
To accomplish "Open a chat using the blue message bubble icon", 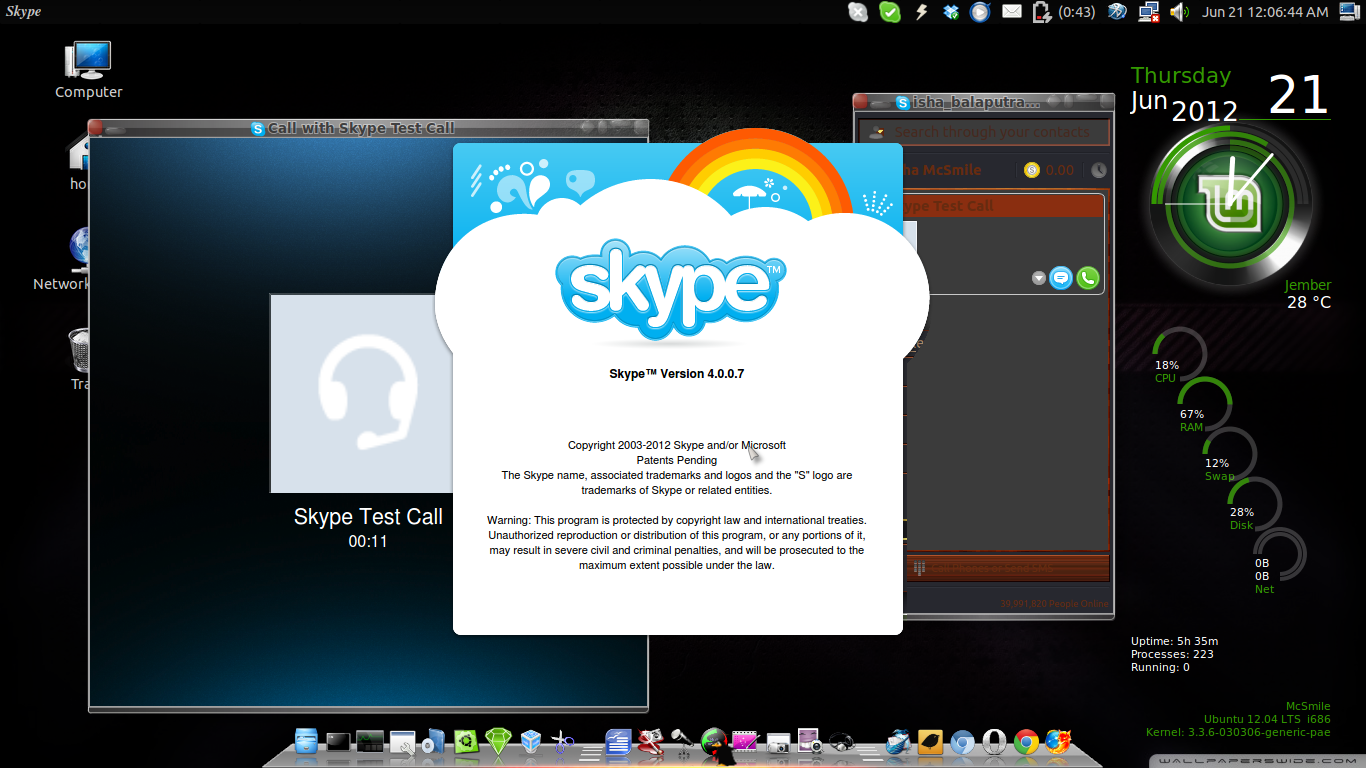I will pos(1061,278).
